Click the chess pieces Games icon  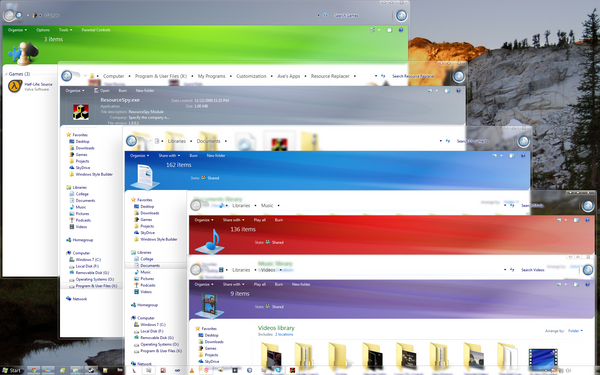click(x=23, y=53)
